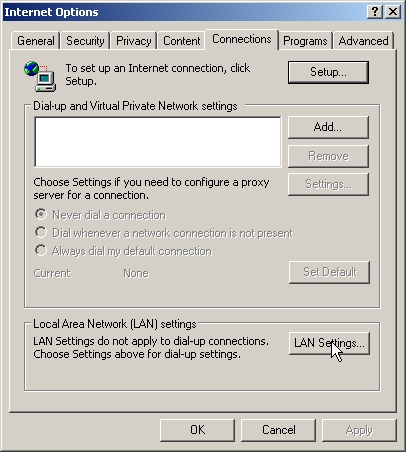406x452 pixels.
Task: Choose Dial whenever a network connection is not present
Action: coord(164,233)
